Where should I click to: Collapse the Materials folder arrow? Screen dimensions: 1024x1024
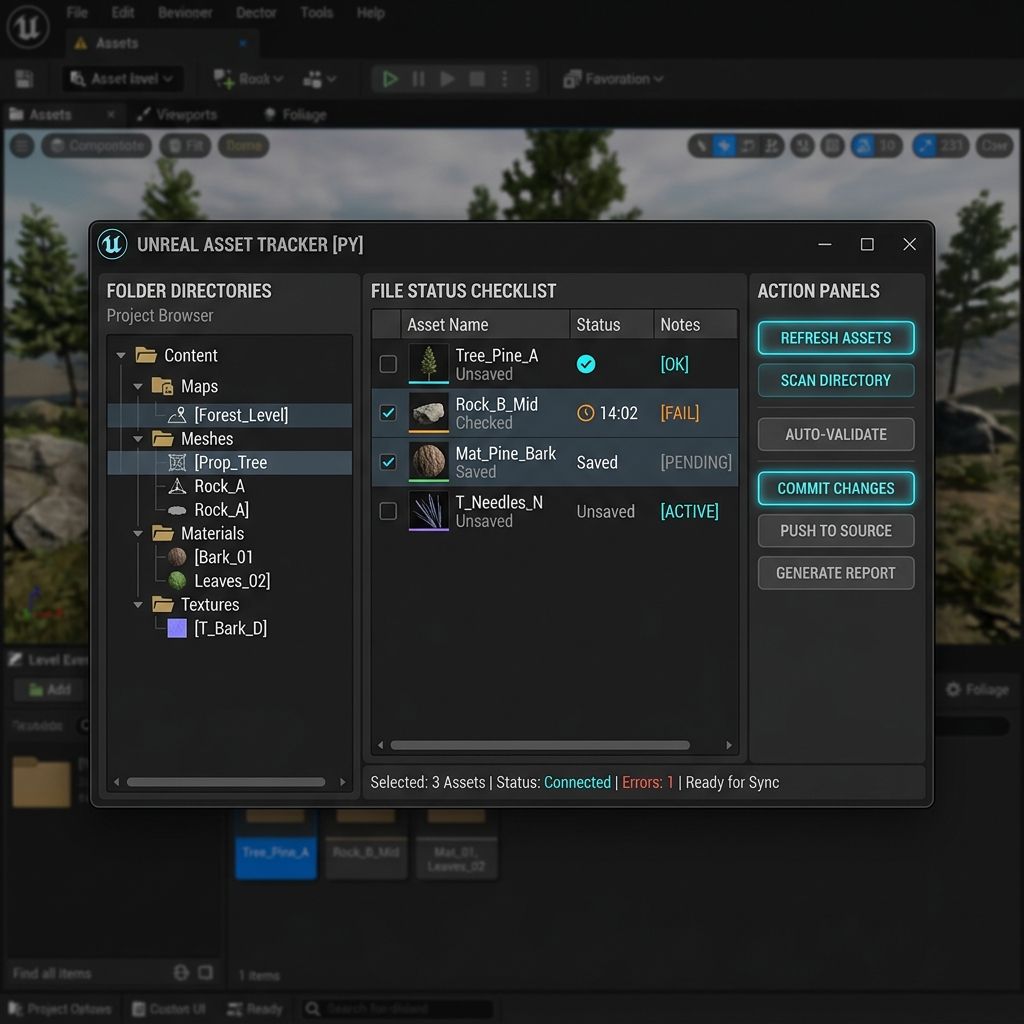[138, 534]
